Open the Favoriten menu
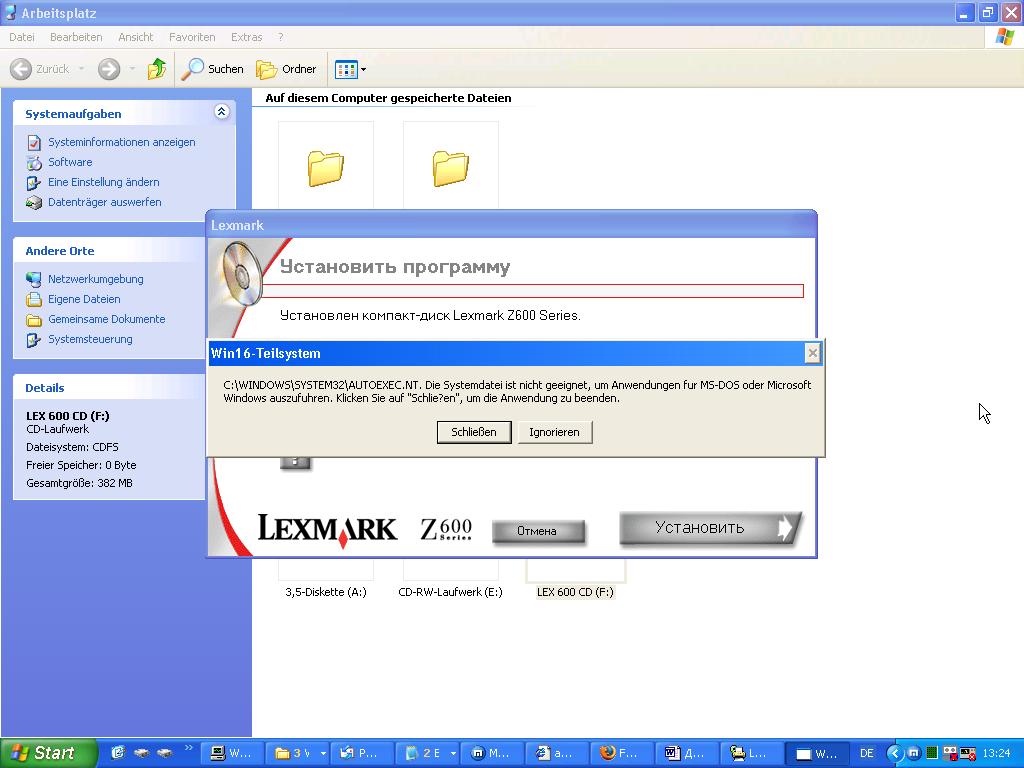The height and width of the screenshot is (768, 1024). click(x=192, y=37)
